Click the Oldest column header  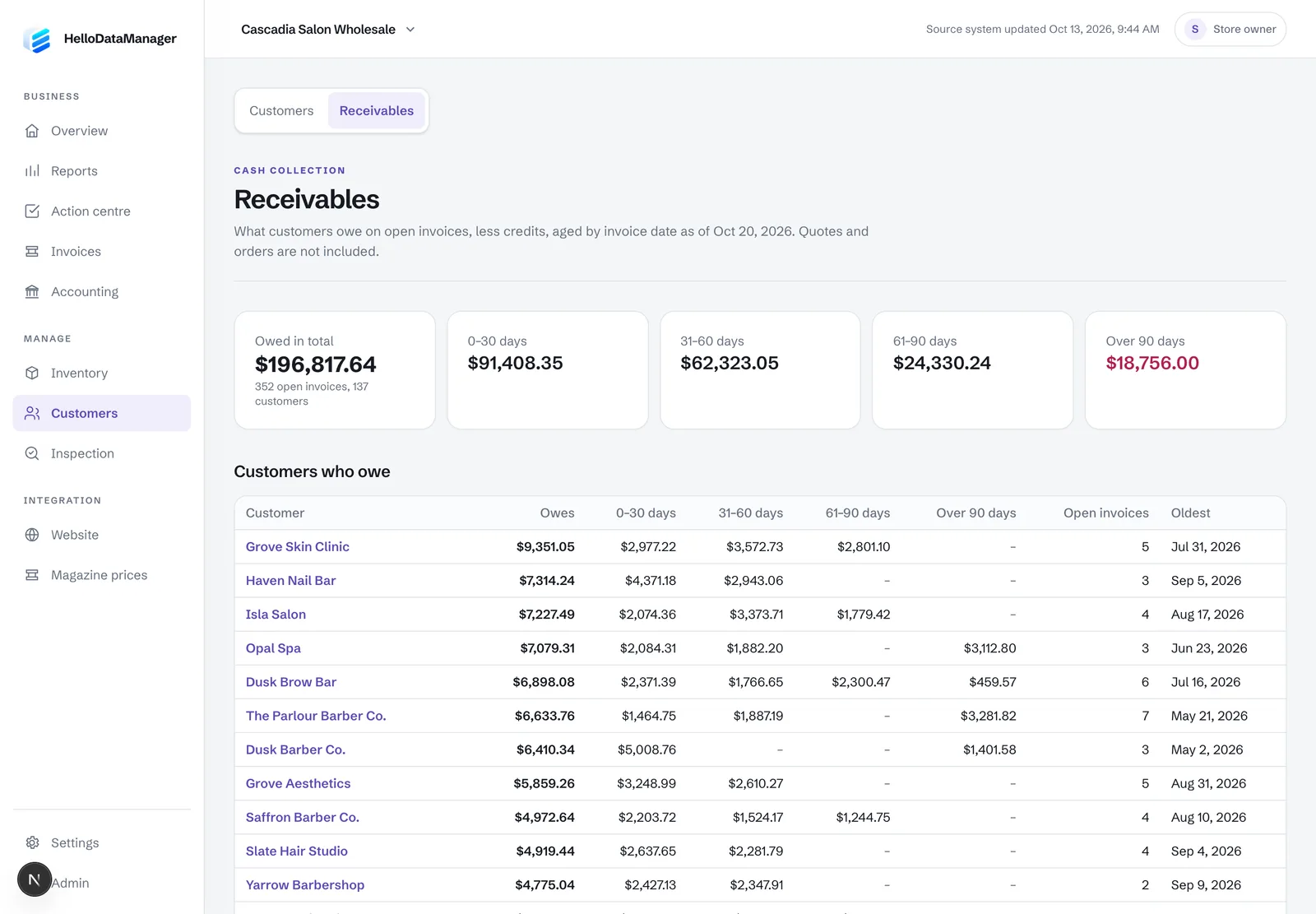pyautogui.click(x=1190, y=513)
